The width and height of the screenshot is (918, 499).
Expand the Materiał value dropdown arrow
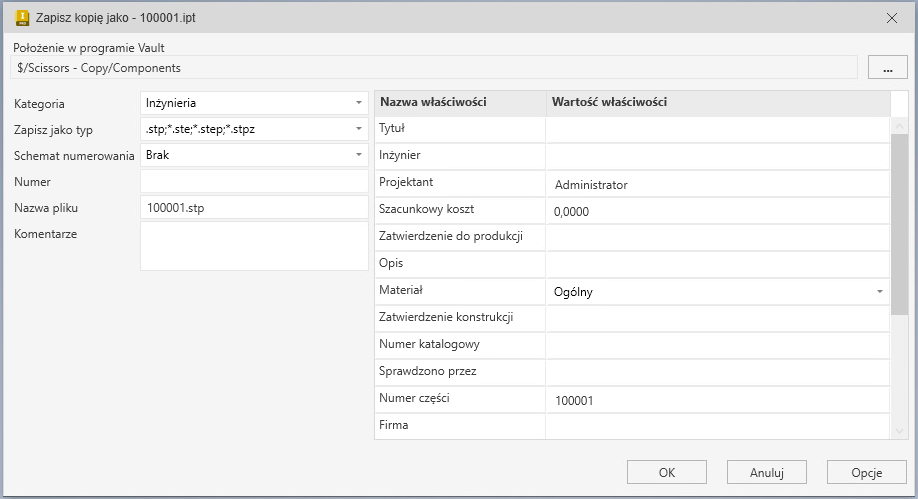click(x=879, y=292)
